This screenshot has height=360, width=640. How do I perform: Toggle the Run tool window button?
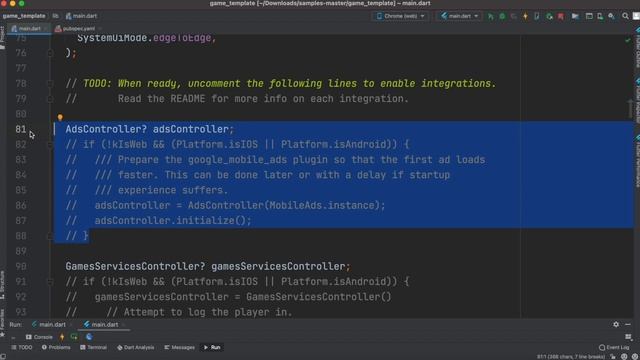click(x=212, y=348)
